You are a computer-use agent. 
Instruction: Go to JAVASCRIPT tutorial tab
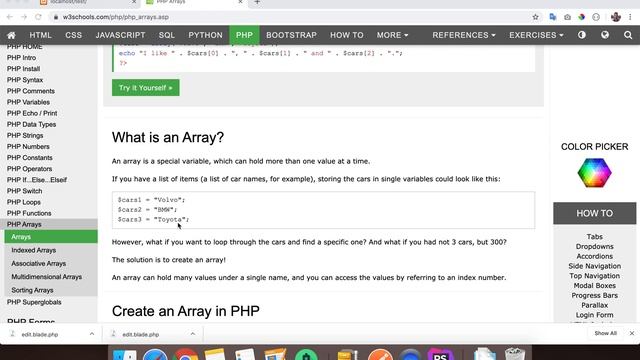pos(120,35)
